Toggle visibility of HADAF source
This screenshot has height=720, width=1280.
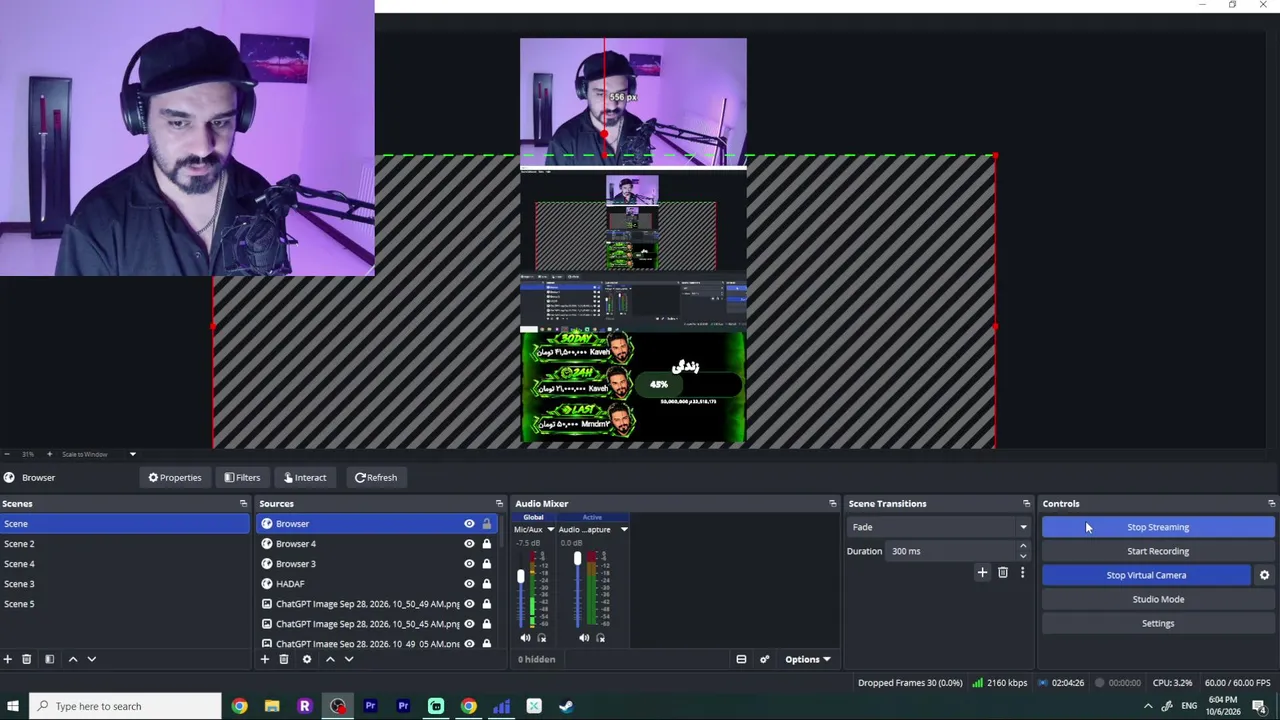coord(469,584)
